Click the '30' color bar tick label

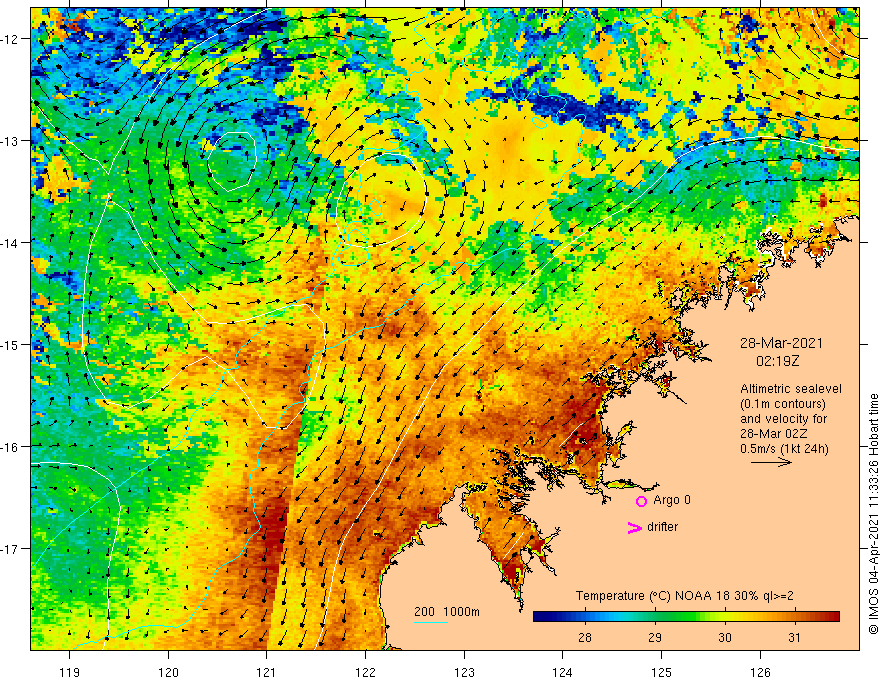(x=725, y=637)
